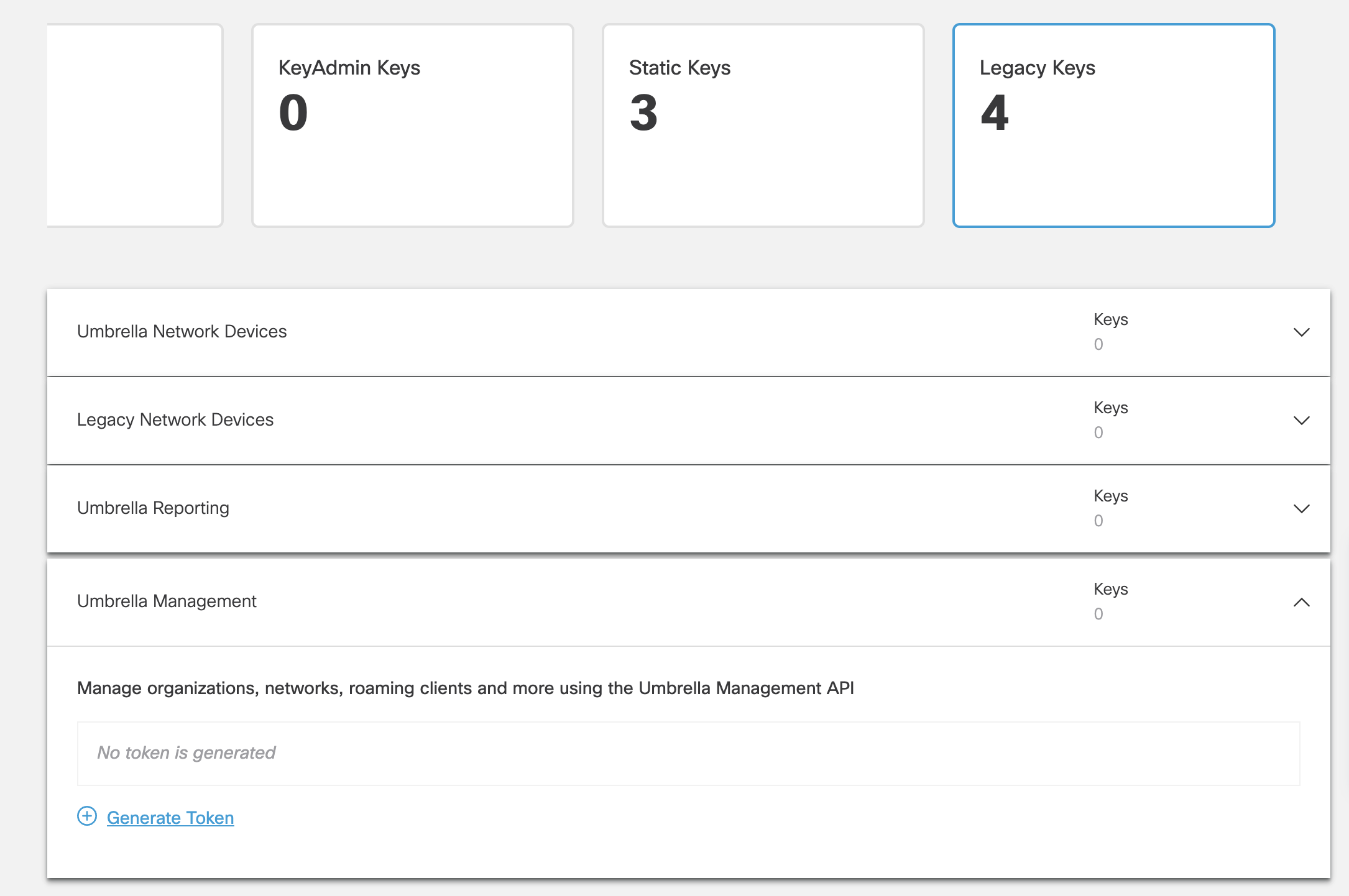Click the Keys count for Umbrella Network Devices
Screen dimensions: 1349x896
pos(1098,344)
